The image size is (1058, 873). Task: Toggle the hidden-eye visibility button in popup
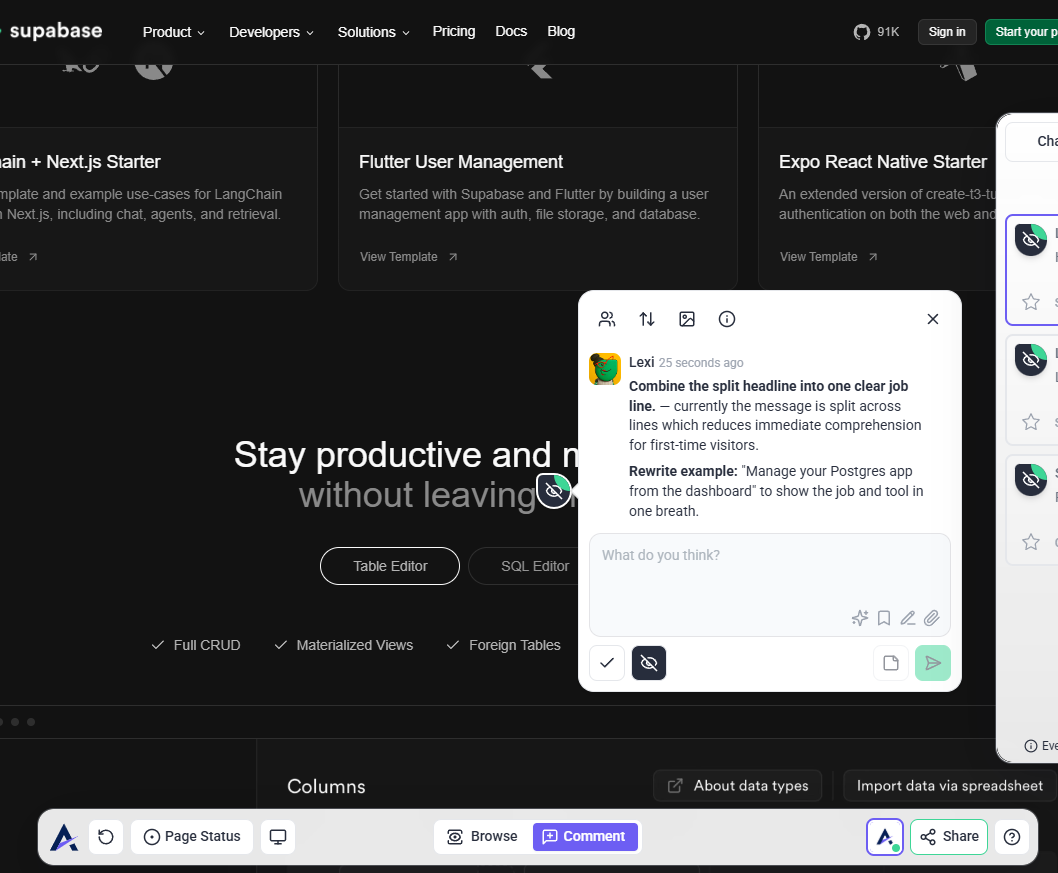[x=649, y=663]
